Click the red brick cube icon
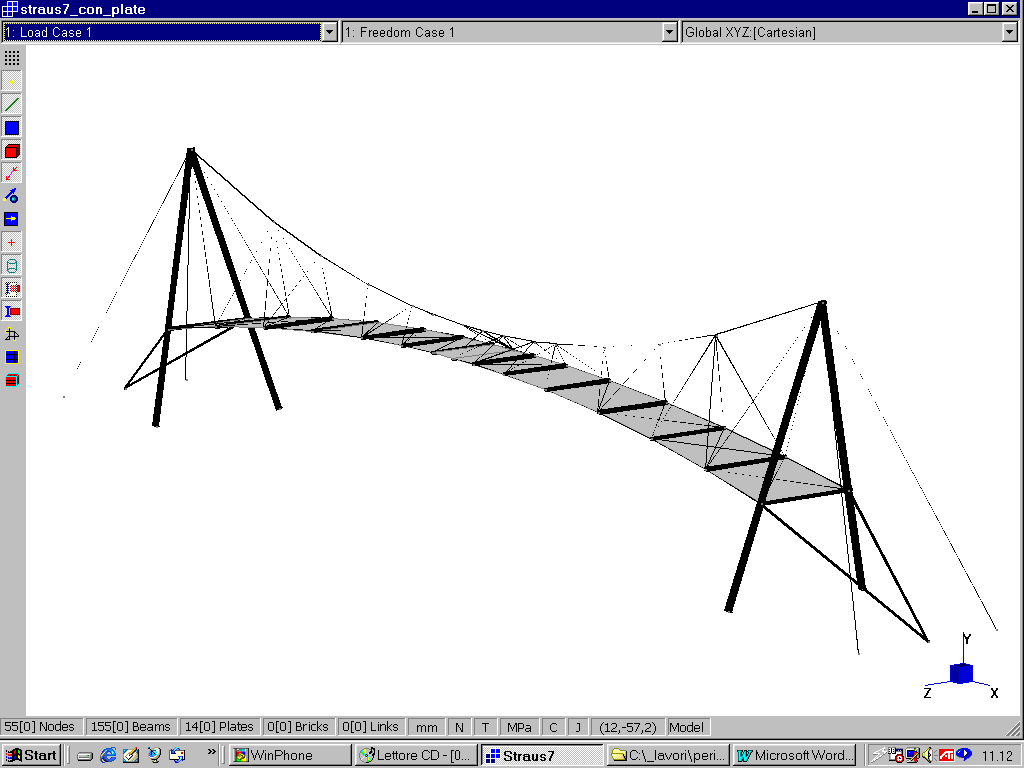 point(12,151)
